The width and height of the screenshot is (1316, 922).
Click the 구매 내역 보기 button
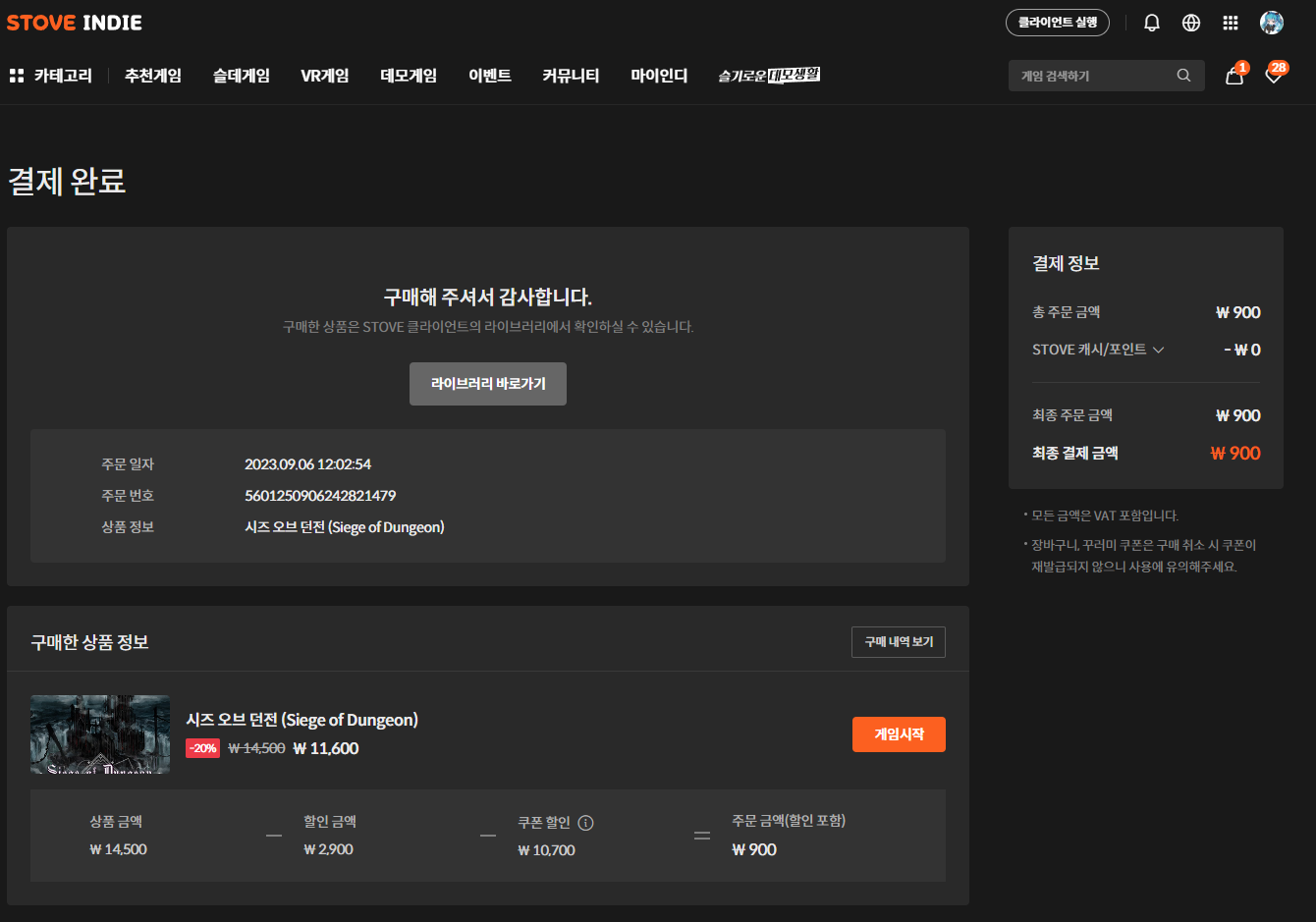[899, 642]
